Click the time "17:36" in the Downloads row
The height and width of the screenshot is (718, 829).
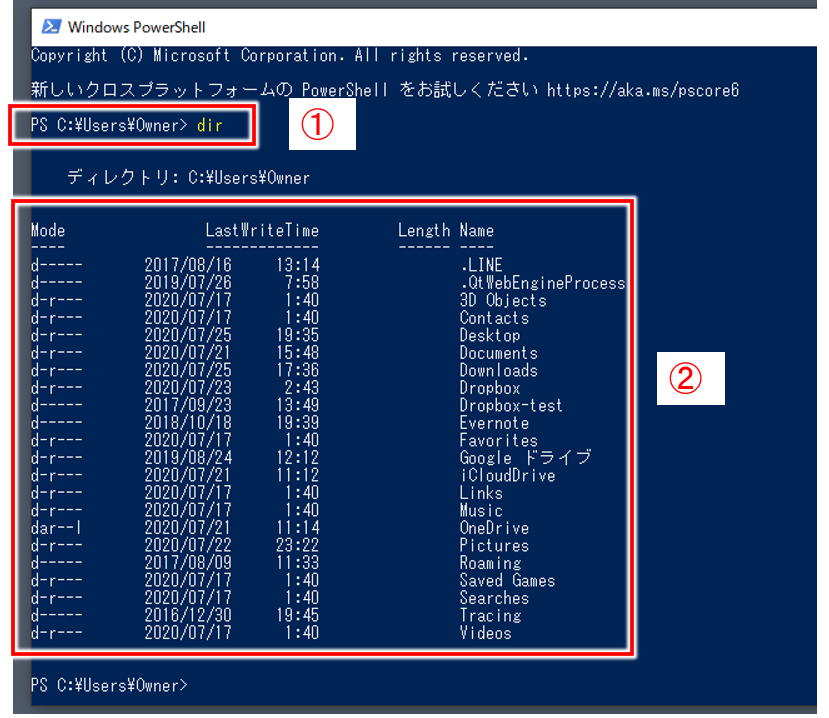tap(298, 370)
